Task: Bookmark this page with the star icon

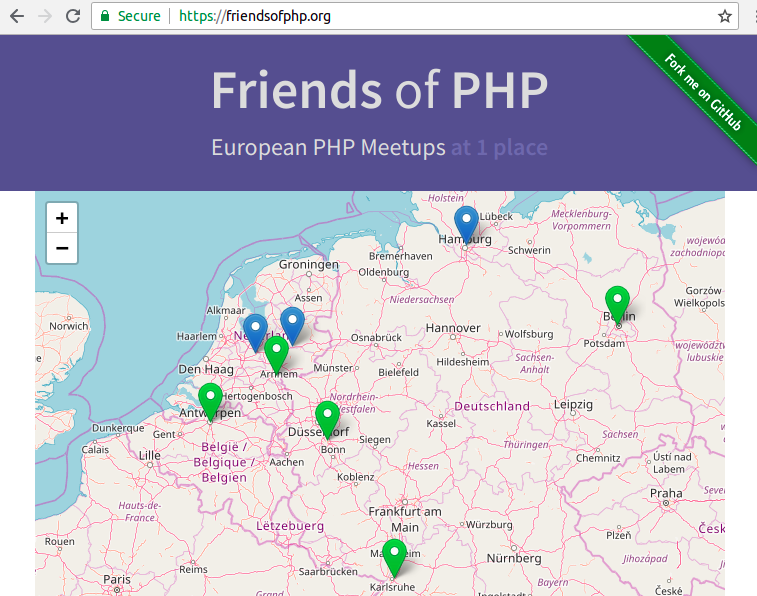Action: [725, 16]
